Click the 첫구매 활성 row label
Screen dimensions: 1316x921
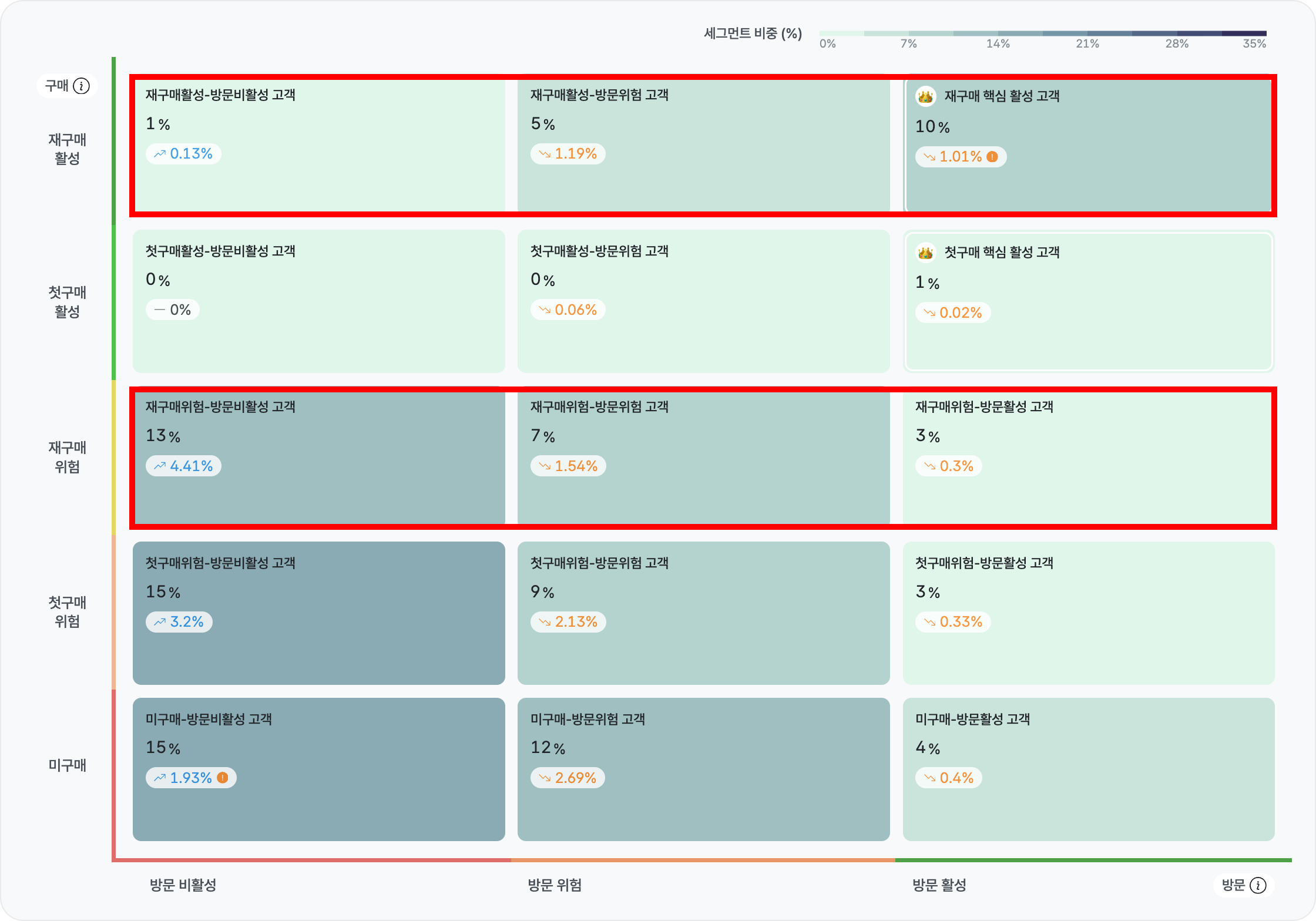67,302
